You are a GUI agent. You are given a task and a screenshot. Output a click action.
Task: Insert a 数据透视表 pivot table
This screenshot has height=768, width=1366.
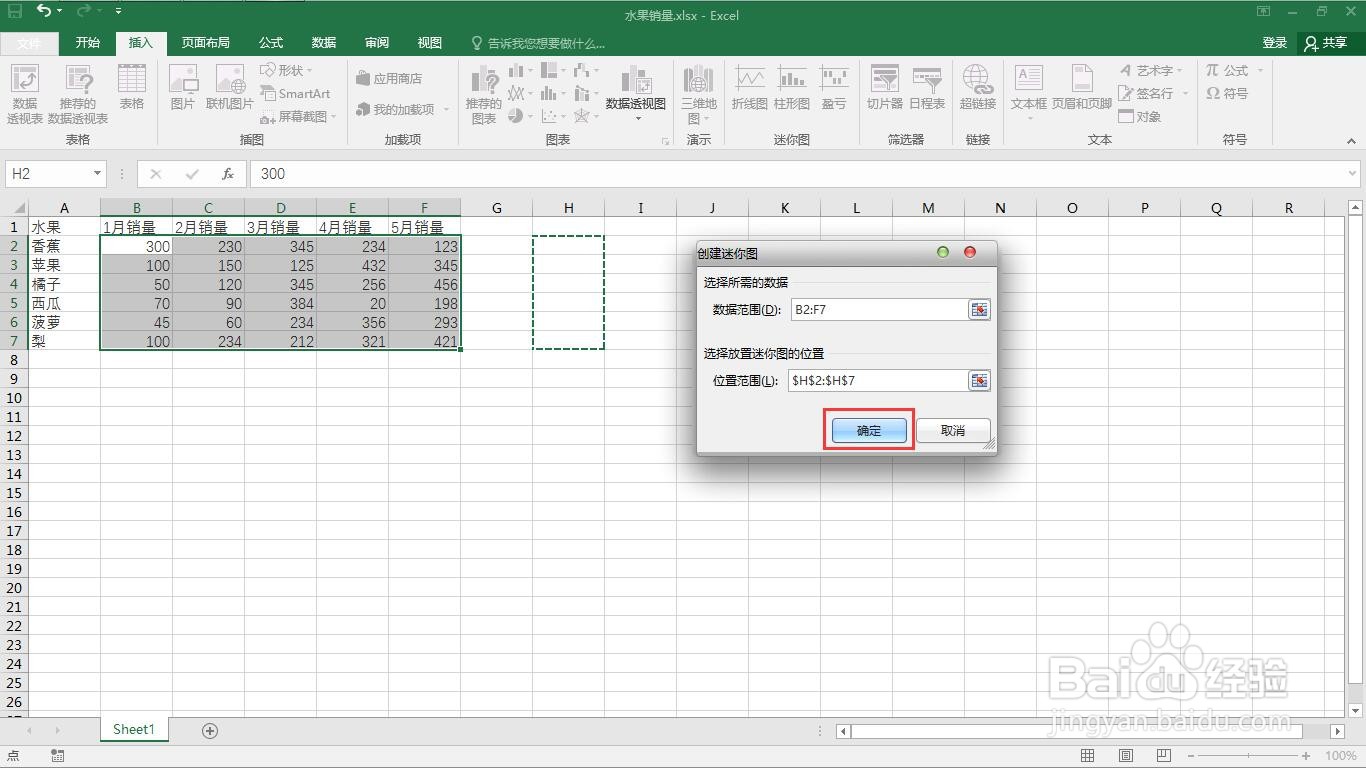click(24, 93)
